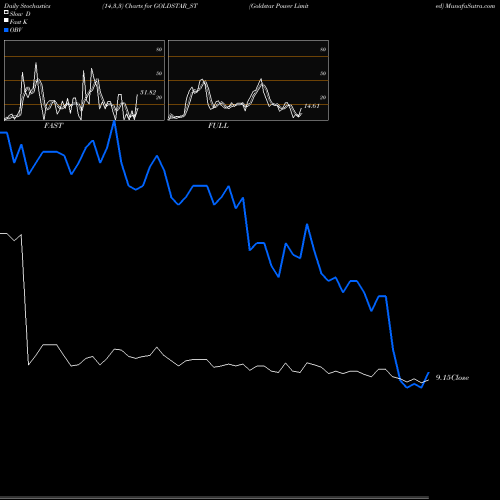Click the Slow D legend label
Screen dimensions: 500x500
(x=20, y=14)
